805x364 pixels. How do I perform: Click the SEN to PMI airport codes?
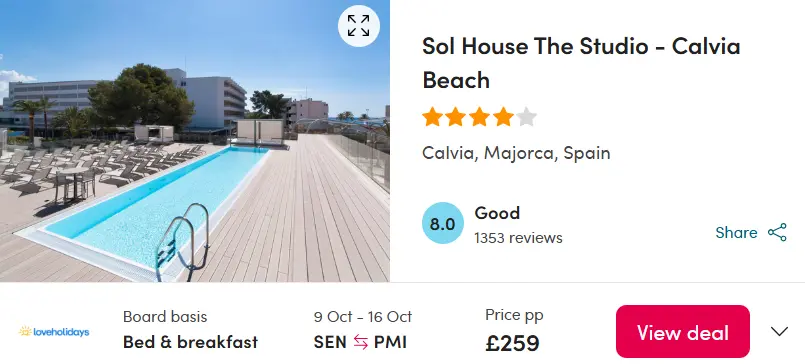[360, 342]
